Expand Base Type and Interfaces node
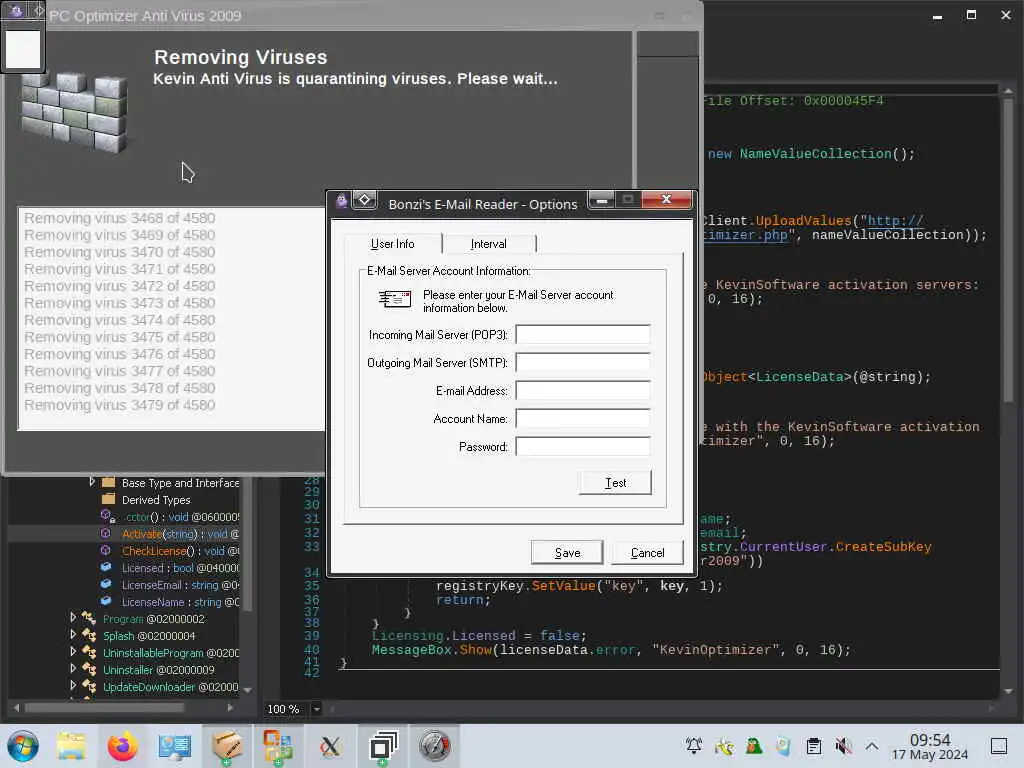Image resolution: width=1024 pixels, height=768 pixels. tap(92, 482)
